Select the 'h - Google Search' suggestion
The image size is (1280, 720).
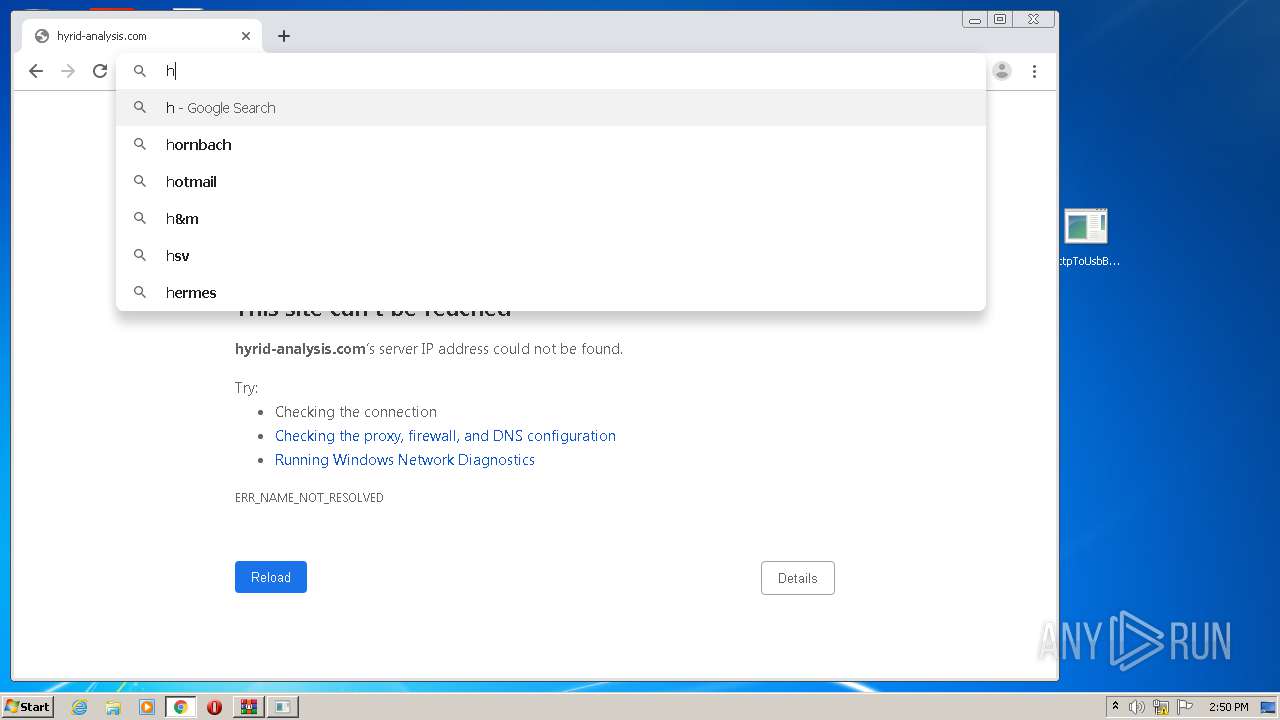[x=551, y=108]
